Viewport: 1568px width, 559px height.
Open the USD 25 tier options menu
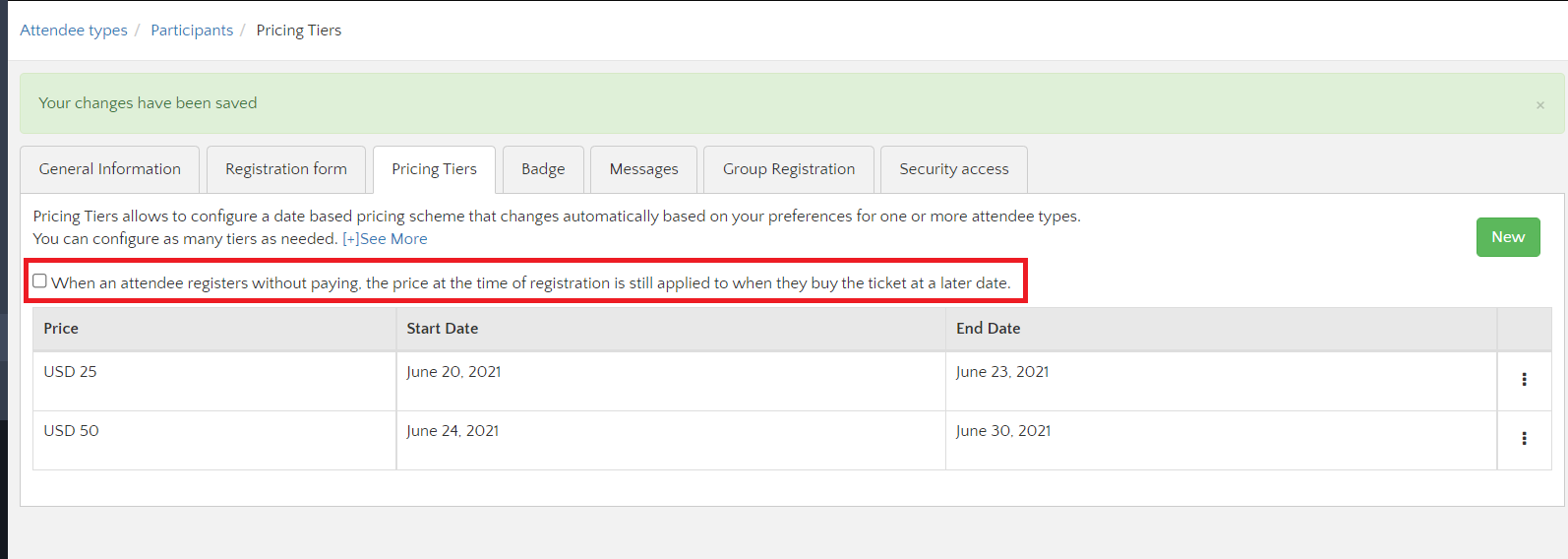tap(1524, 380)
